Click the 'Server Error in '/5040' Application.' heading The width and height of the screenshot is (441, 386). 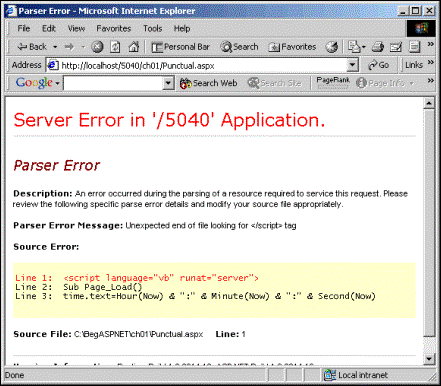click(169, 120)
